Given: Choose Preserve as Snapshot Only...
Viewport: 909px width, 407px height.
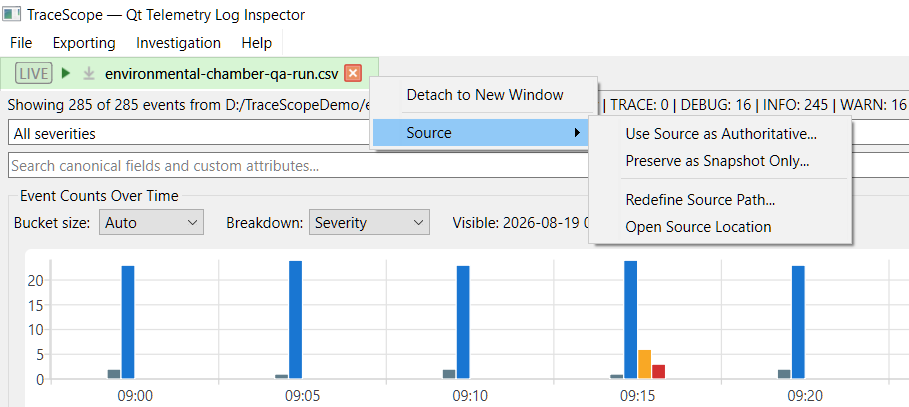Looking at the screenshot, I should coord(720,161).
